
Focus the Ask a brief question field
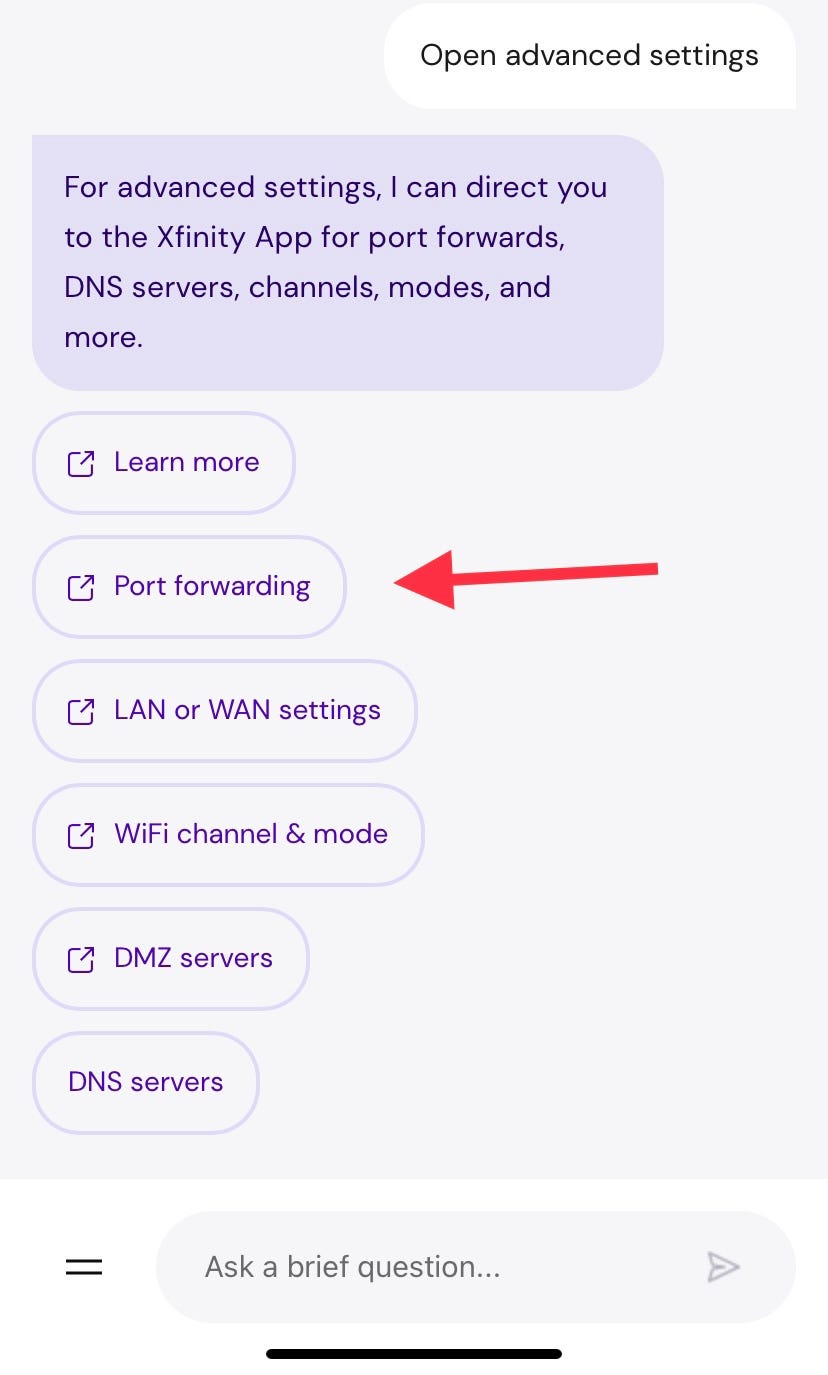[x=476, y=1267]
